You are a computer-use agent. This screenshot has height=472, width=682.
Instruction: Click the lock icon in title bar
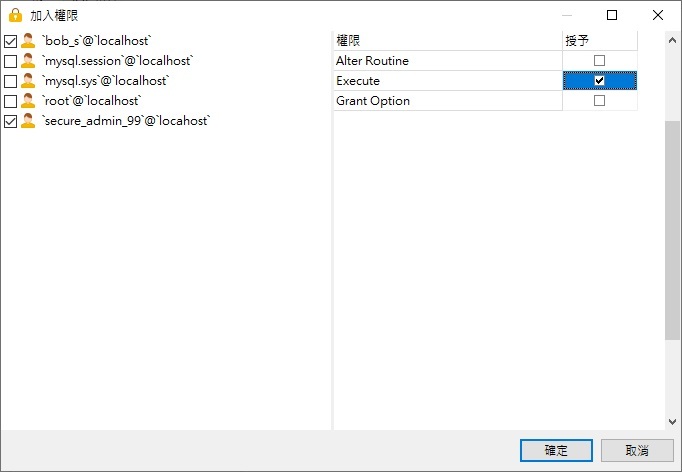coord(15,15)
